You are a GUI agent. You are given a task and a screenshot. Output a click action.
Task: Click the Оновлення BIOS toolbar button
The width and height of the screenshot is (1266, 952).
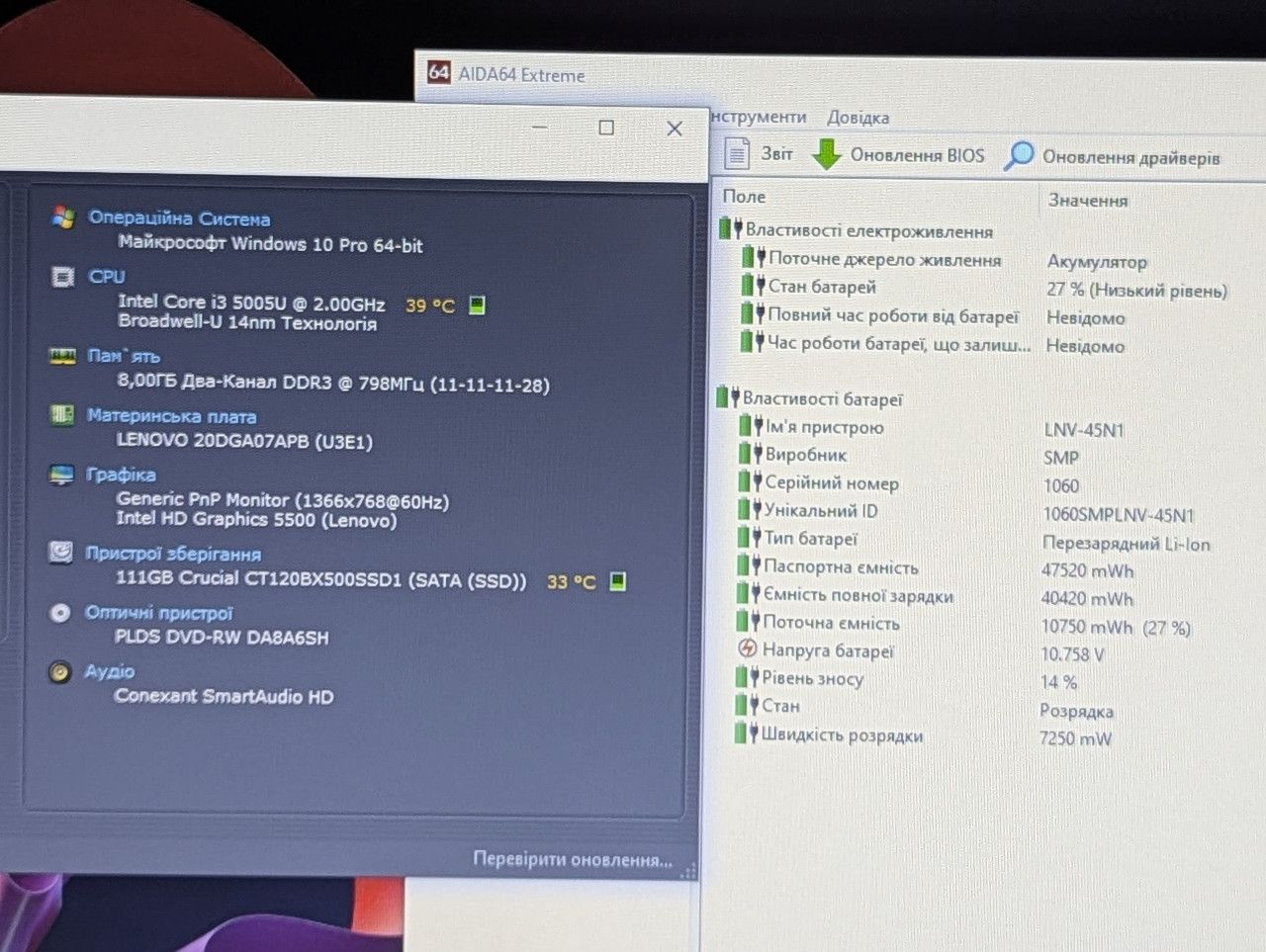coord(899,155)
